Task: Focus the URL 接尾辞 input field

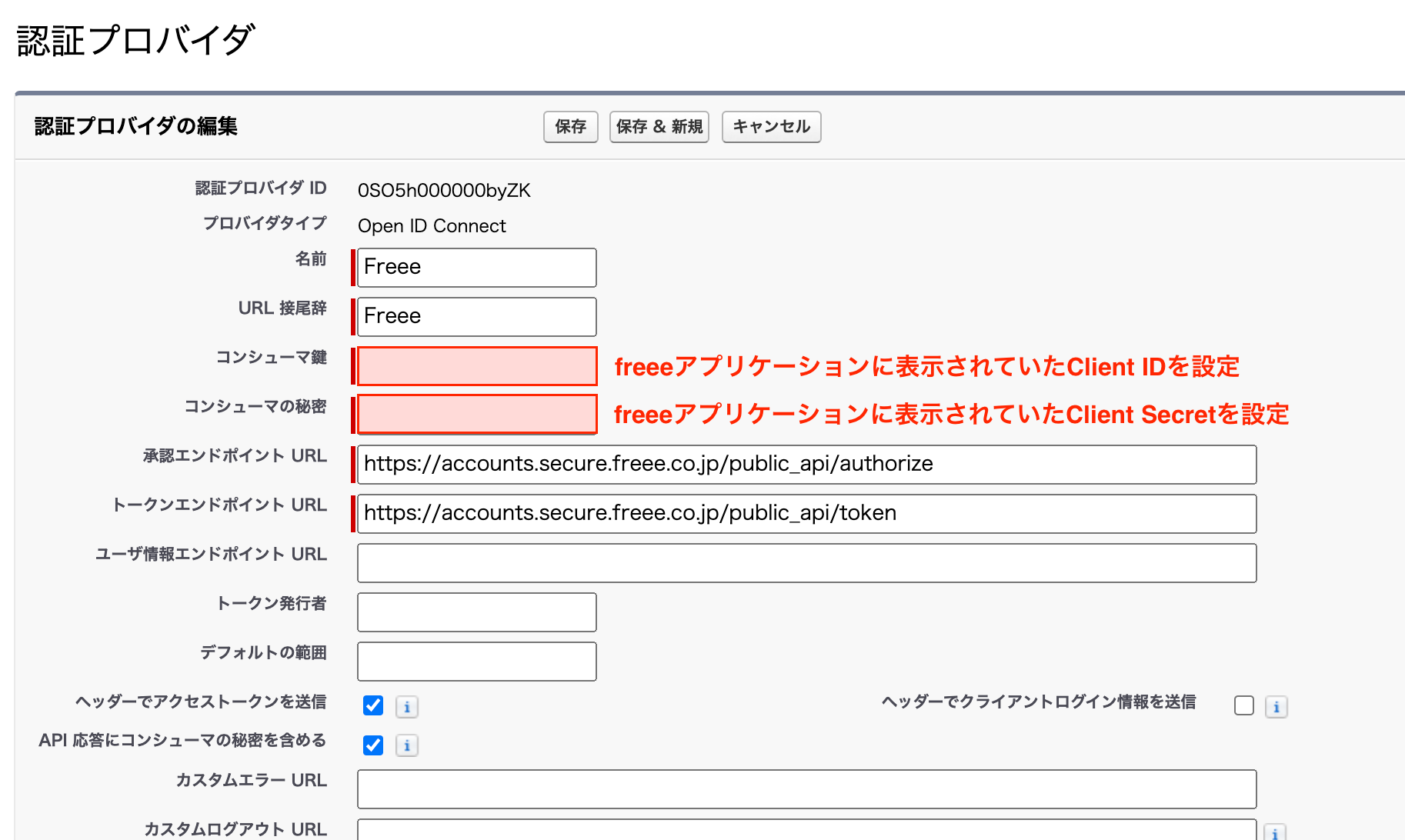Action: tap(477, 317)
